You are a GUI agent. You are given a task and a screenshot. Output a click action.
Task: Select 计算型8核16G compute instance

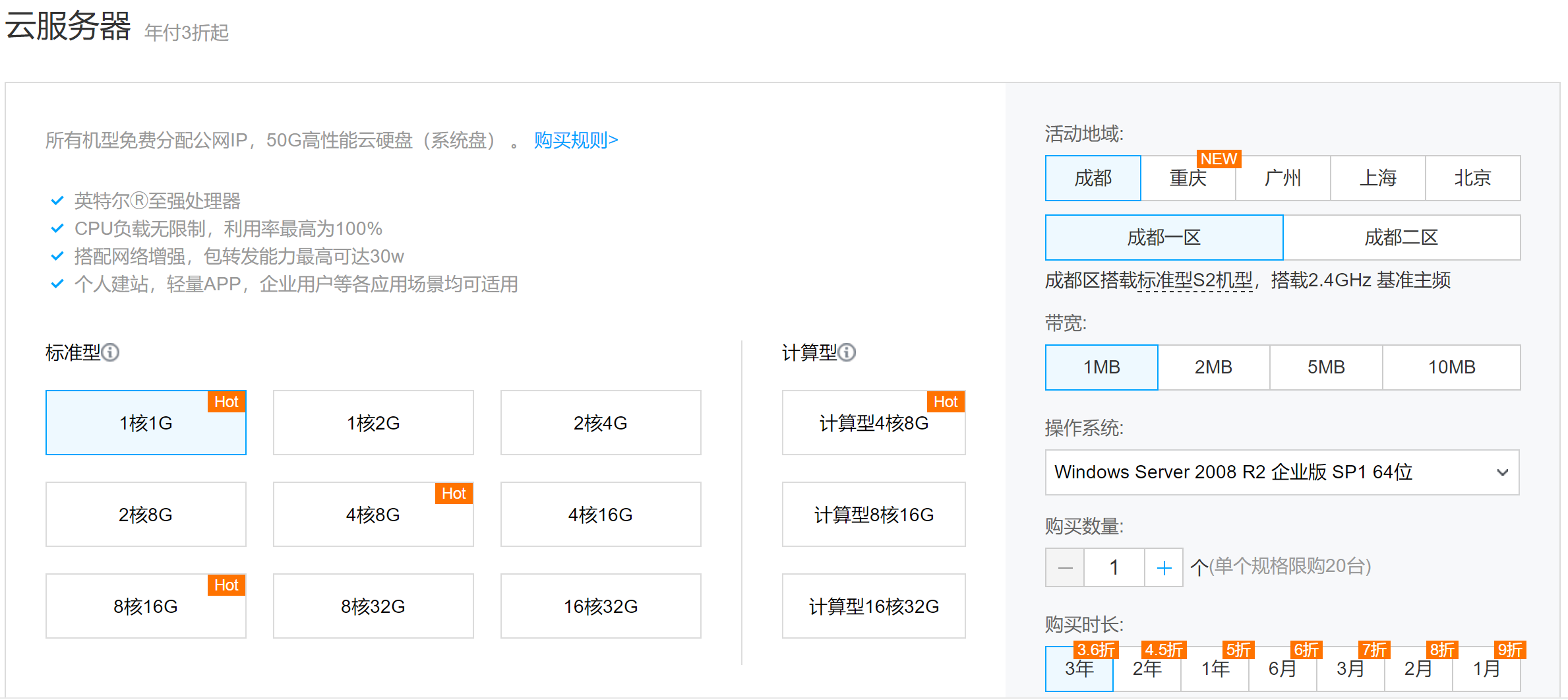874,515
